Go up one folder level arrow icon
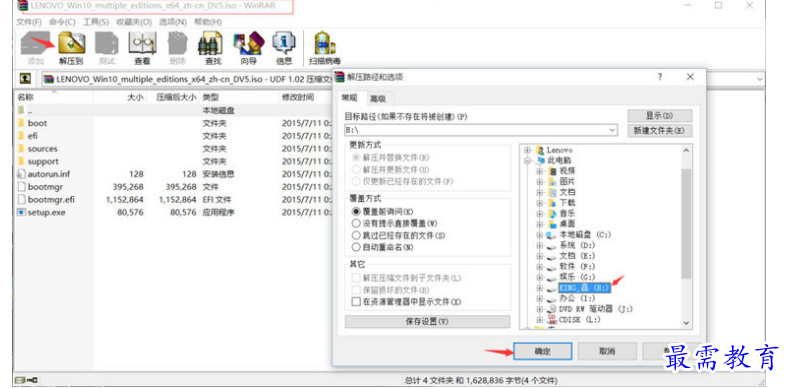Screen dimensions: 787x389 pyautogui.click(x=25, y=79)
